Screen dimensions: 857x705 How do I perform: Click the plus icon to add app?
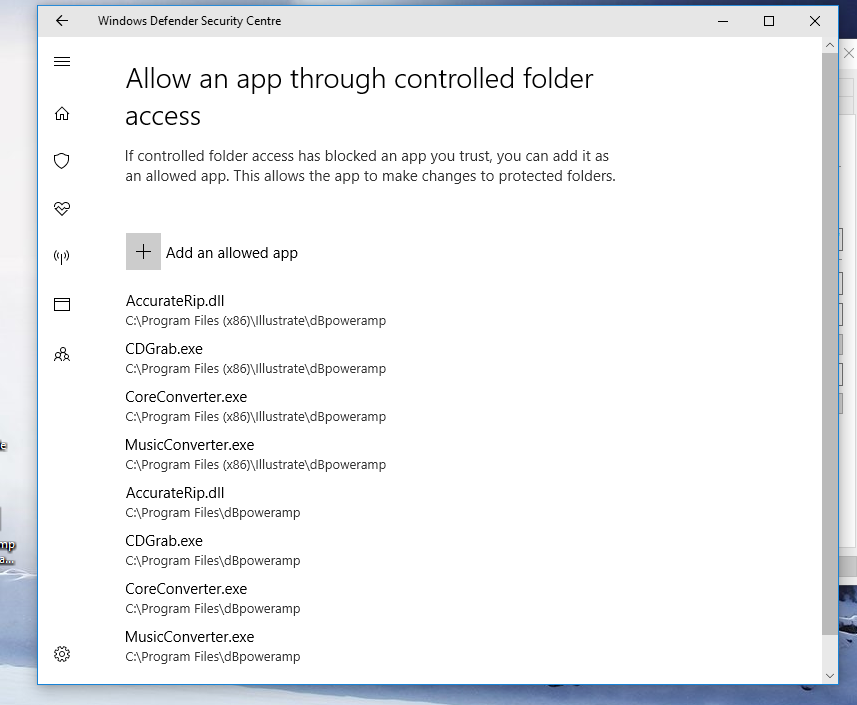tap(143, 252)
